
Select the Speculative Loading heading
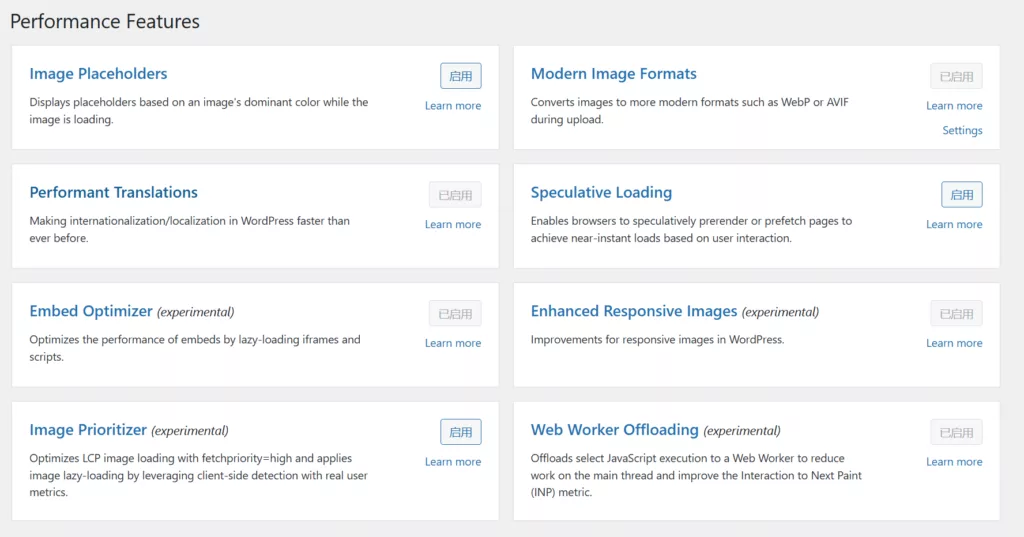click(601, 193)
